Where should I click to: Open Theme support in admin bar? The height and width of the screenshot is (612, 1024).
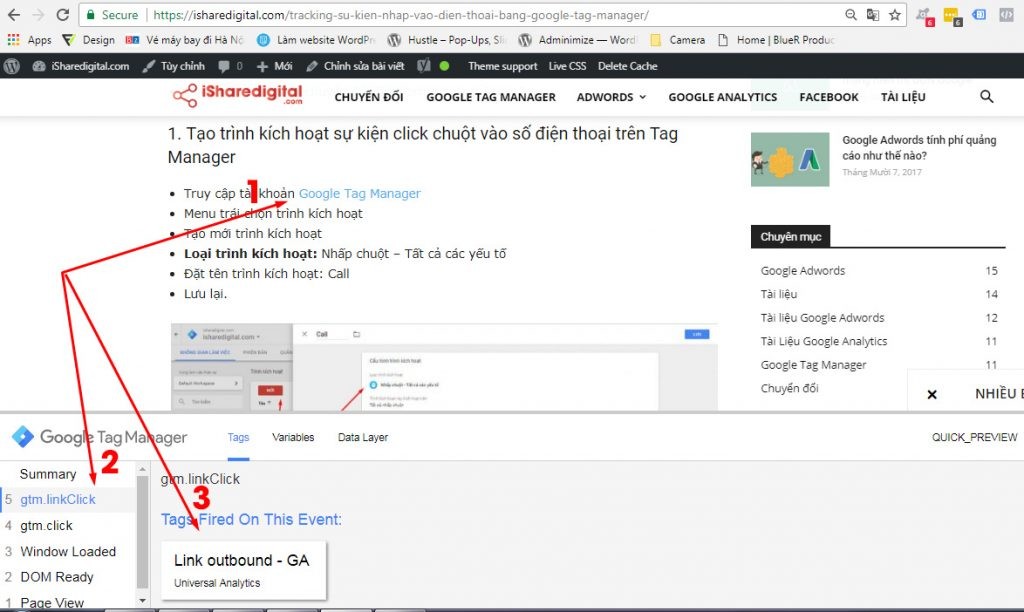pos(502,66)
